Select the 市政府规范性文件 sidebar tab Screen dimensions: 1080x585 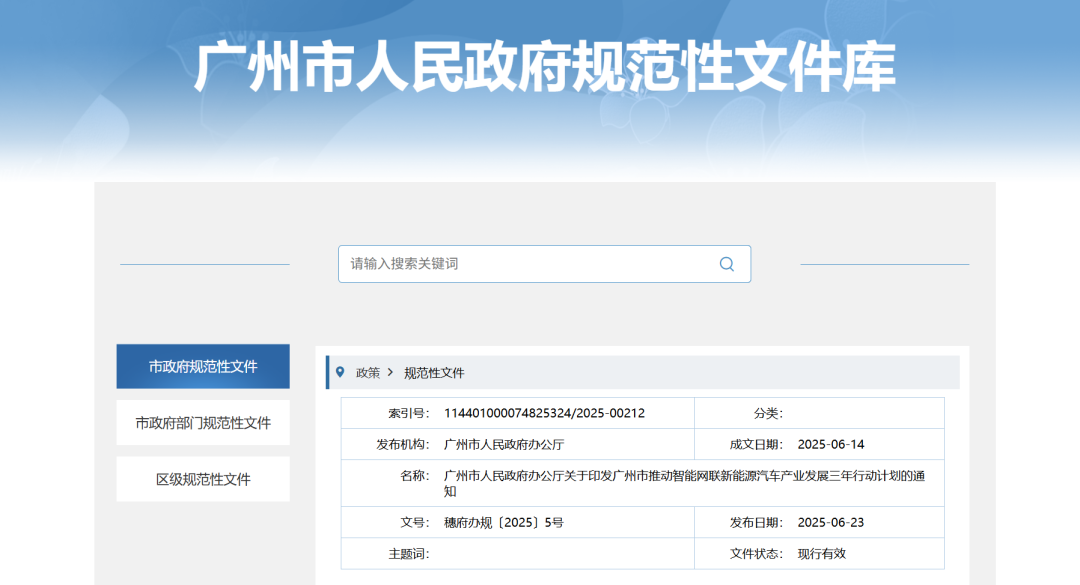[x=203, y=366]
